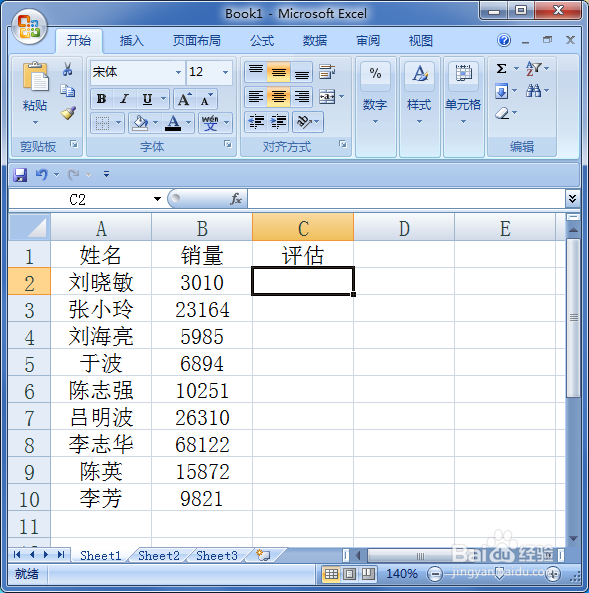Toggle underline formatting
The image size is (589, 593).
(147, 99)
